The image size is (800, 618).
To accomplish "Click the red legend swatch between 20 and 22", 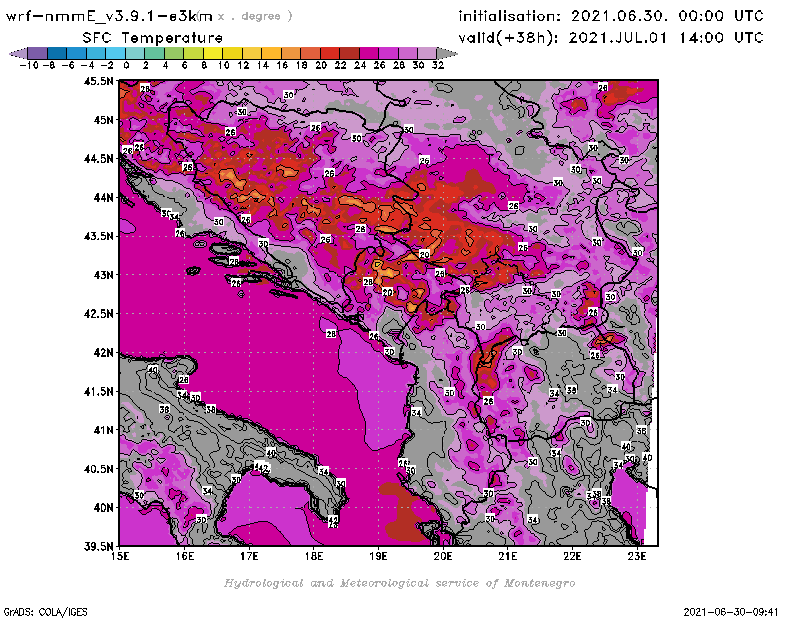I will pyautogui.click(x=330, y=53).
